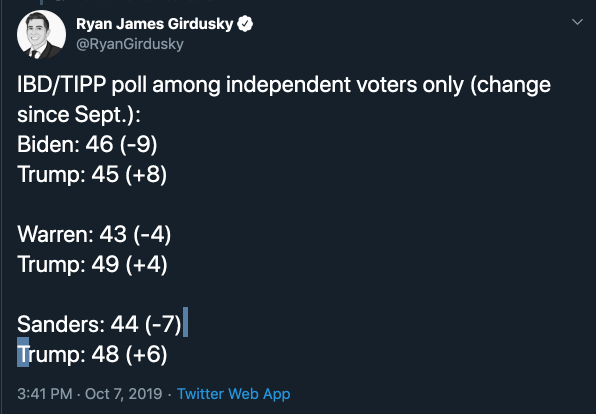Click the highlighted letter T in Trump
This screenshot has width=596, height=414.
click(x=23, y=352)
